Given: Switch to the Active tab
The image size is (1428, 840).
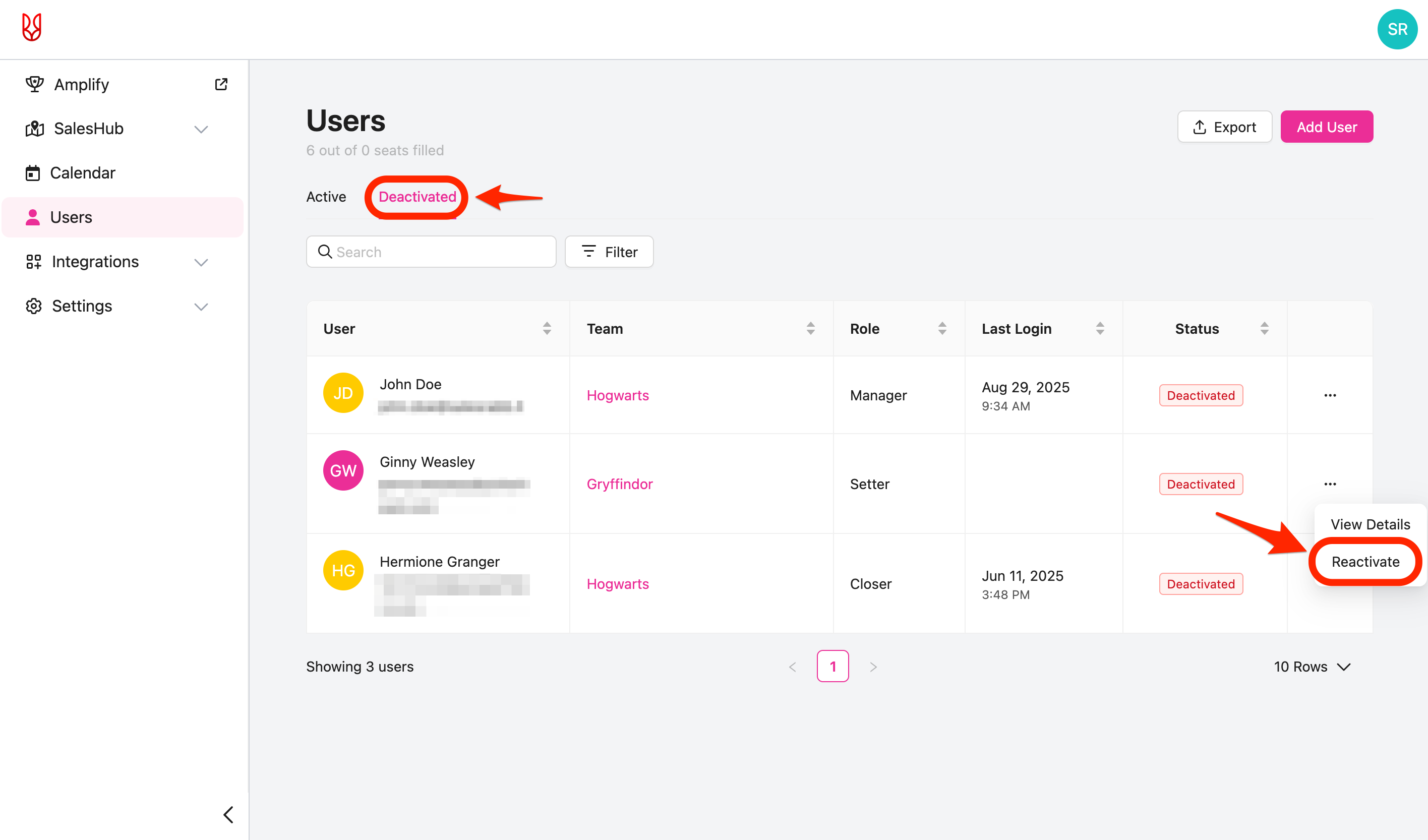Looking at the screenshot, I should [x=326, y=197].
